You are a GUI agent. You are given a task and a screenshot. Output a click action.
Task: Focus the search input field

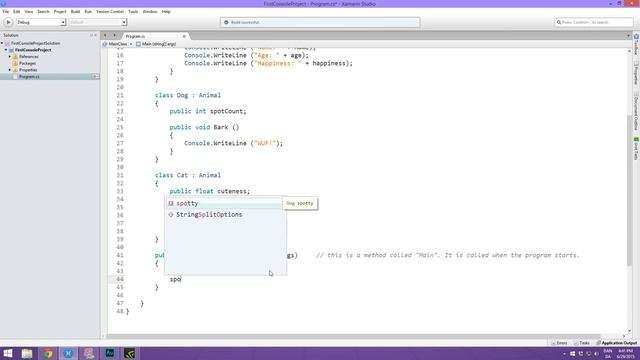593,22
